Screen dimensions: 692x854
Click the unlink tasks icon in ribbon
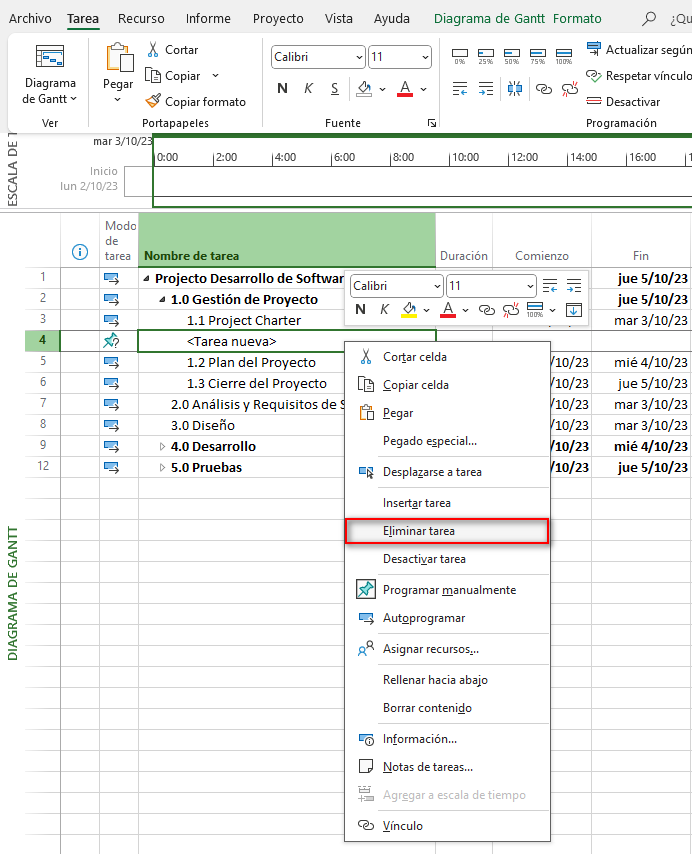click(570, 88)
